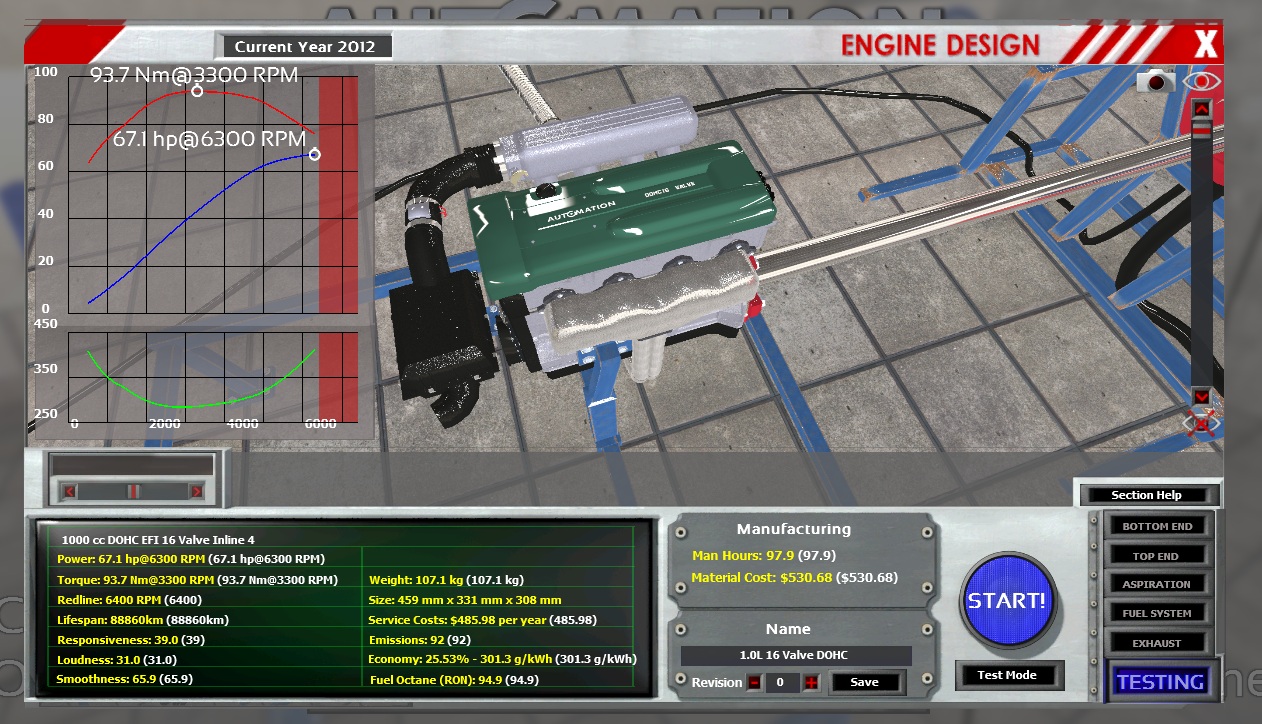1262x724 pixels.
Task: Click the revision number field
Action: tap(782, 682)
